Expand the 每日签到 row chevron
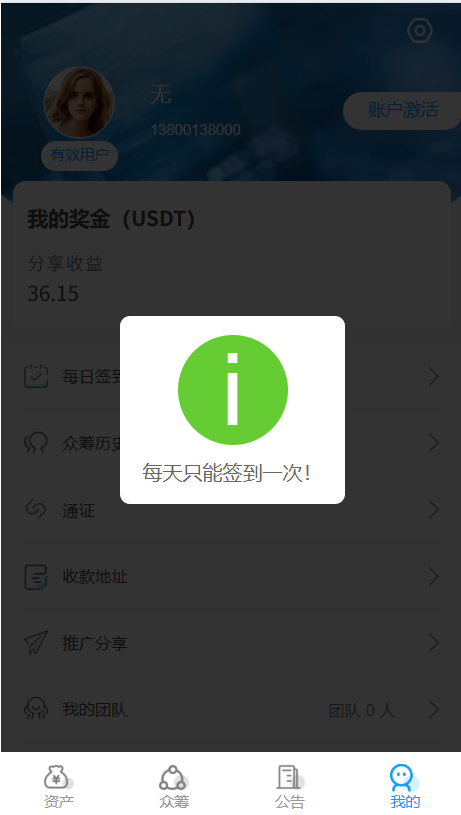 point(433,376)
